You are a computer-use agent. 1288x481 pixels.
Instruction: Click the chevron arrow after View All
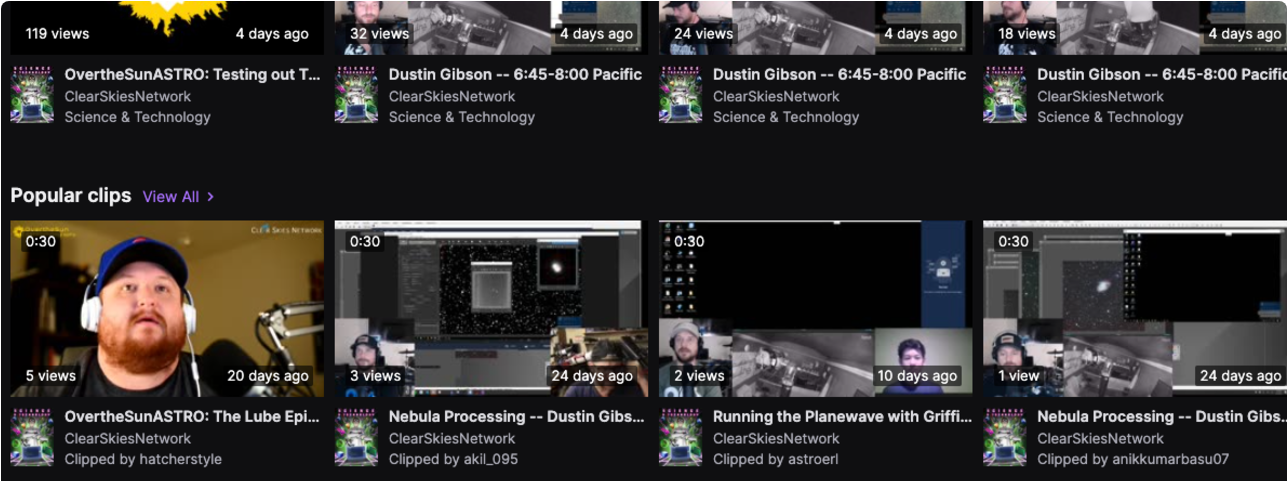tap(210, 197)
